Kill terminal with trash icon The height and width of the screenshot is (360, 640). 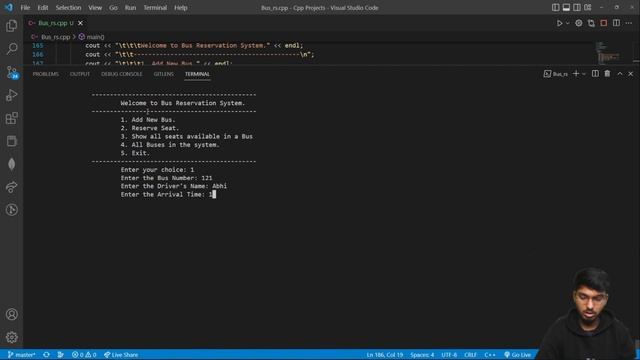pyautogui.click(x=607, y=73)
